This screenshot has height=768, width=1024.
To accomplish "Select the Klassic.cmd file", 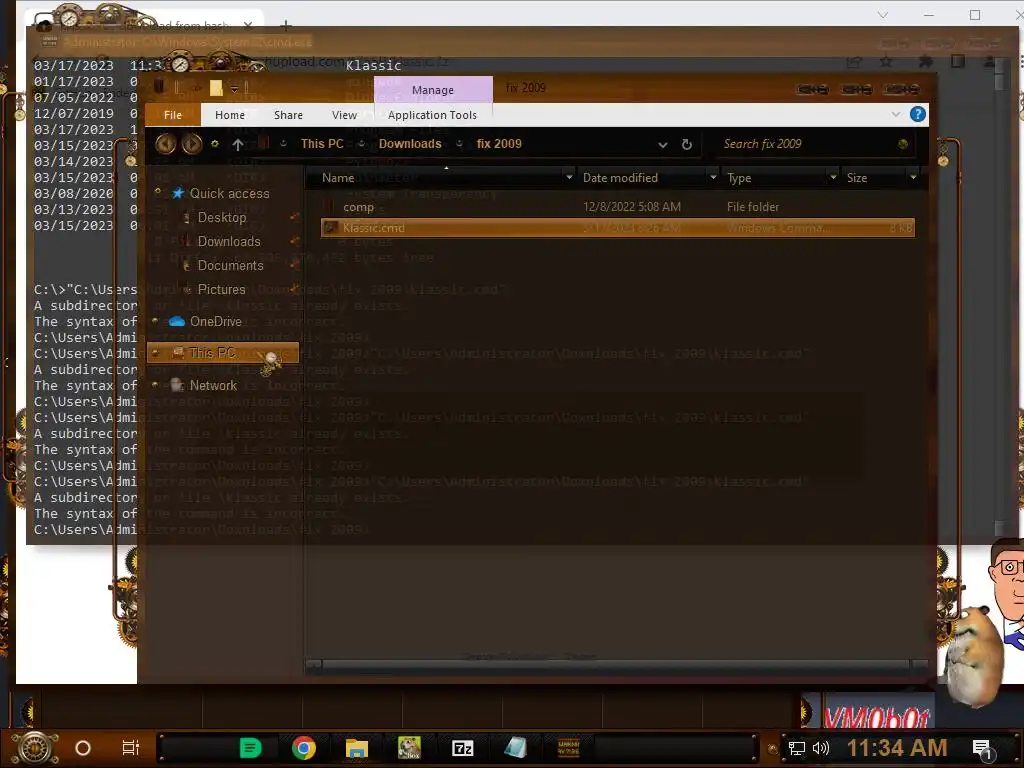I will 618,228.
